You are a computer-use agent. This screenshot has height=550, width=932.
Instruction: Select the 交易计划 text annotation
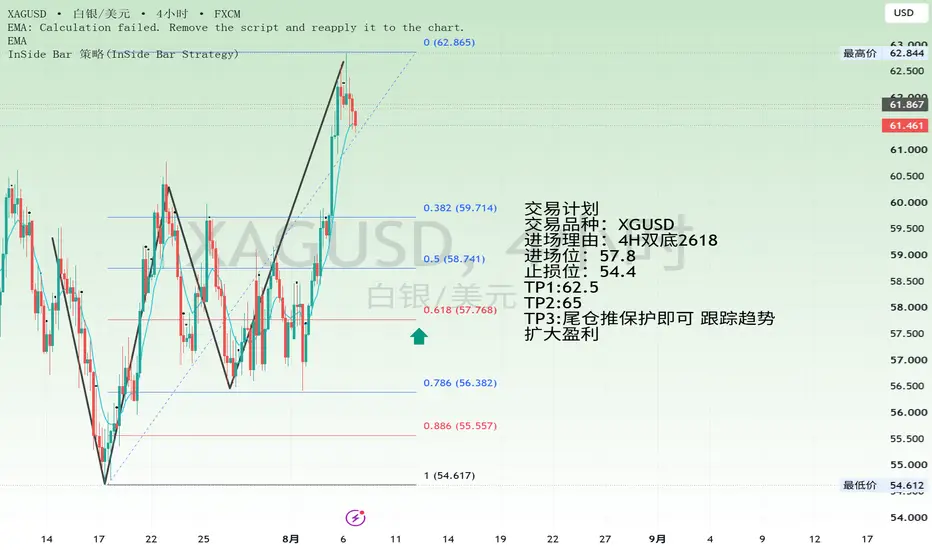tap(561, 209)
